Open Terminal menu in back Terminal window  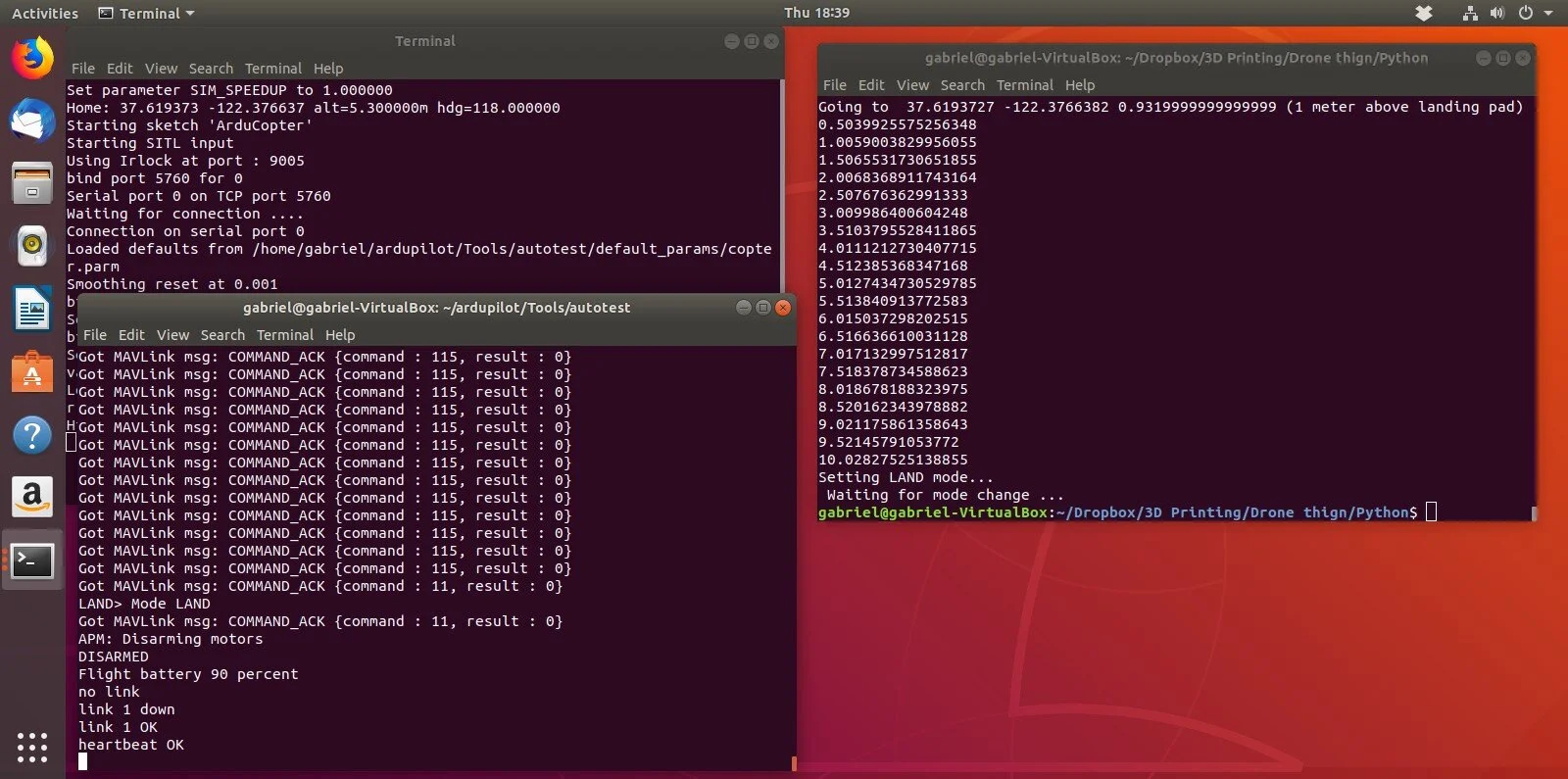coord(273,69)
